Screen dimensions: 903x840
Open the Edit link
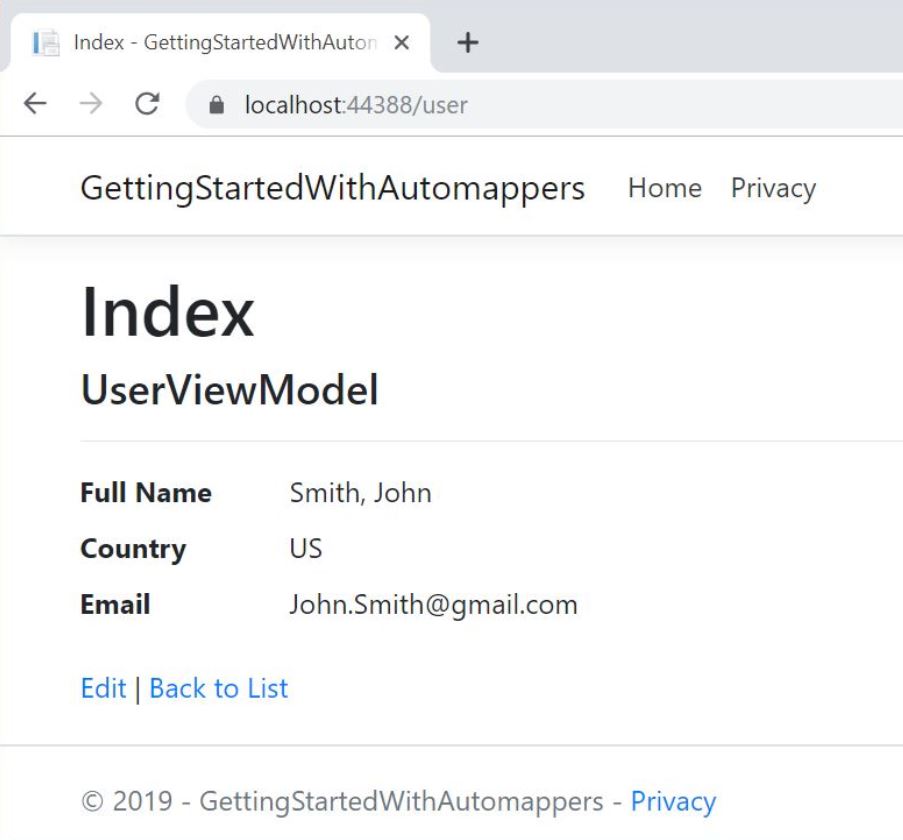pyautogui.click(x=103, y=688)
